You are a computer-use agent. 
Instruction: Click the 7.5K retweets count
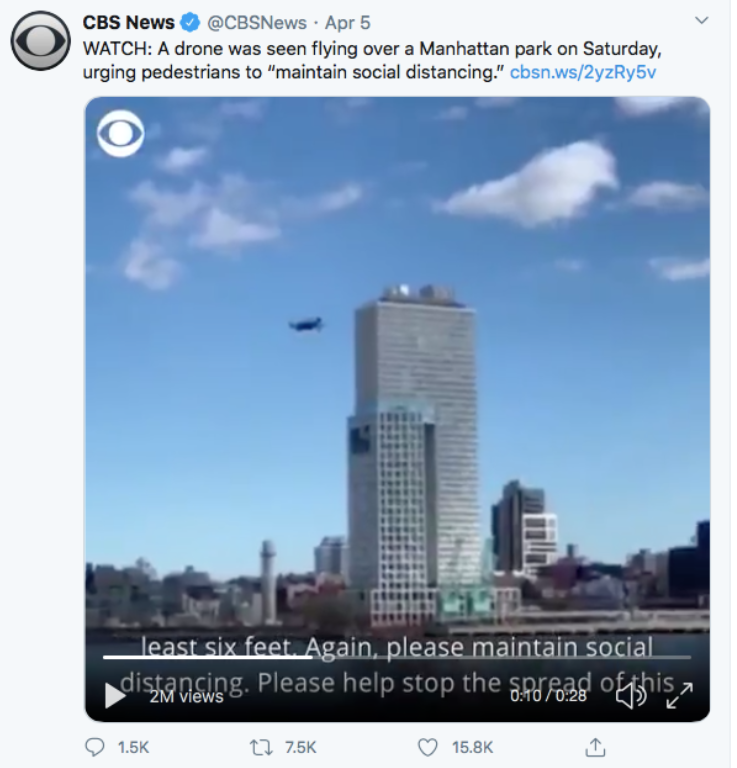click(x=301, y=747)
